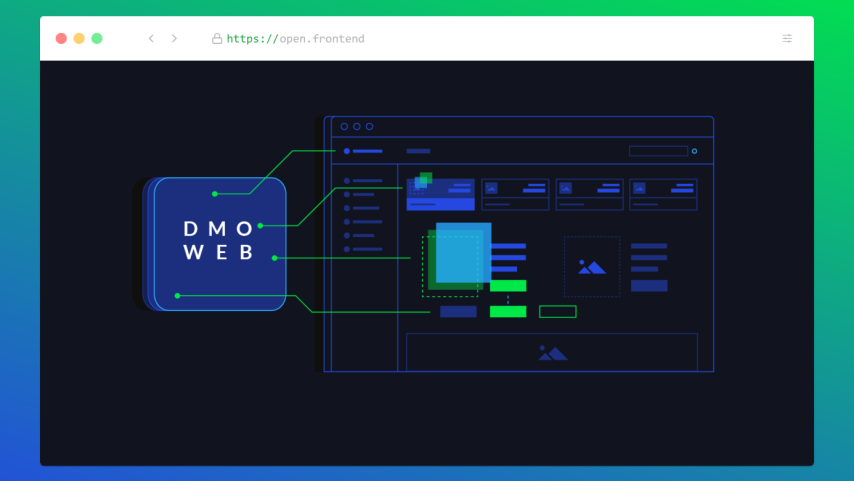Click the dark blue button left of green button
Viewport: 854px width, 481px height.
[458, 312]
